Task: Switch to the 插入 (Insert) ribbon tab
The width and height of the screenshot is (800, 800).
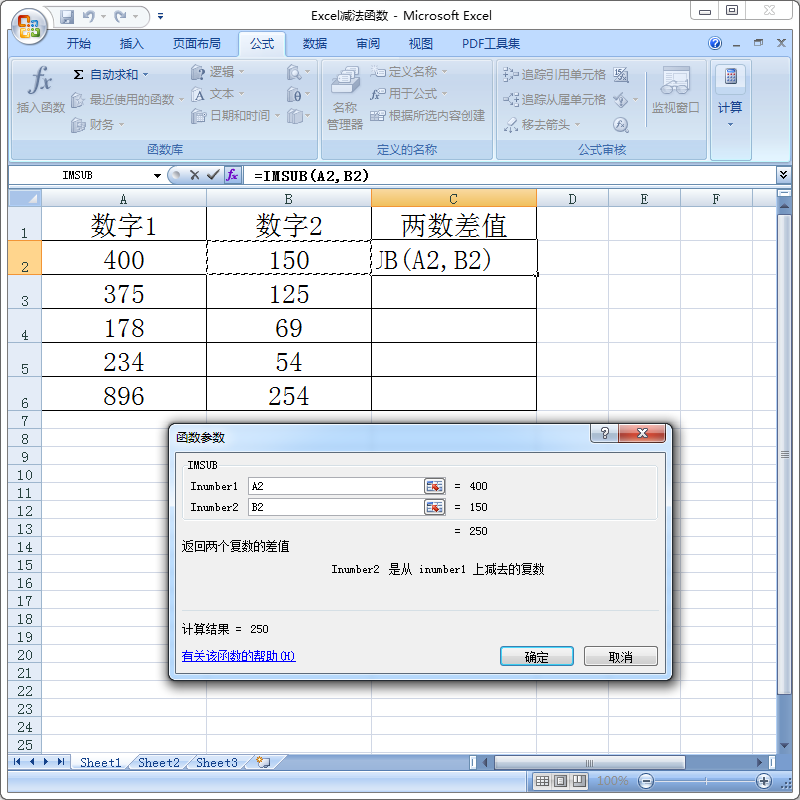Action: click(x=131, y=44)
